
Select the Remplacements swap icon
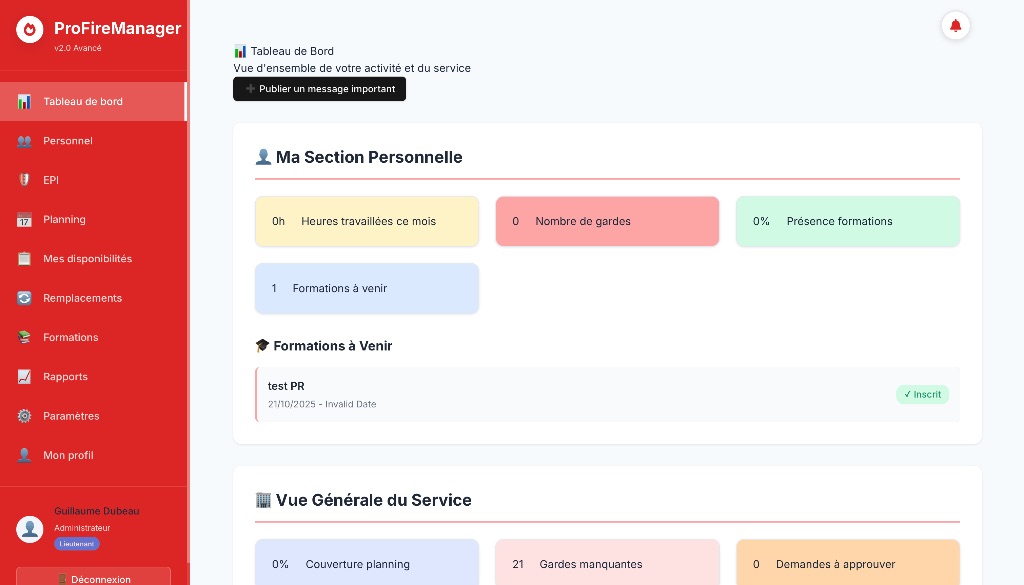click(x=24, y=298)
